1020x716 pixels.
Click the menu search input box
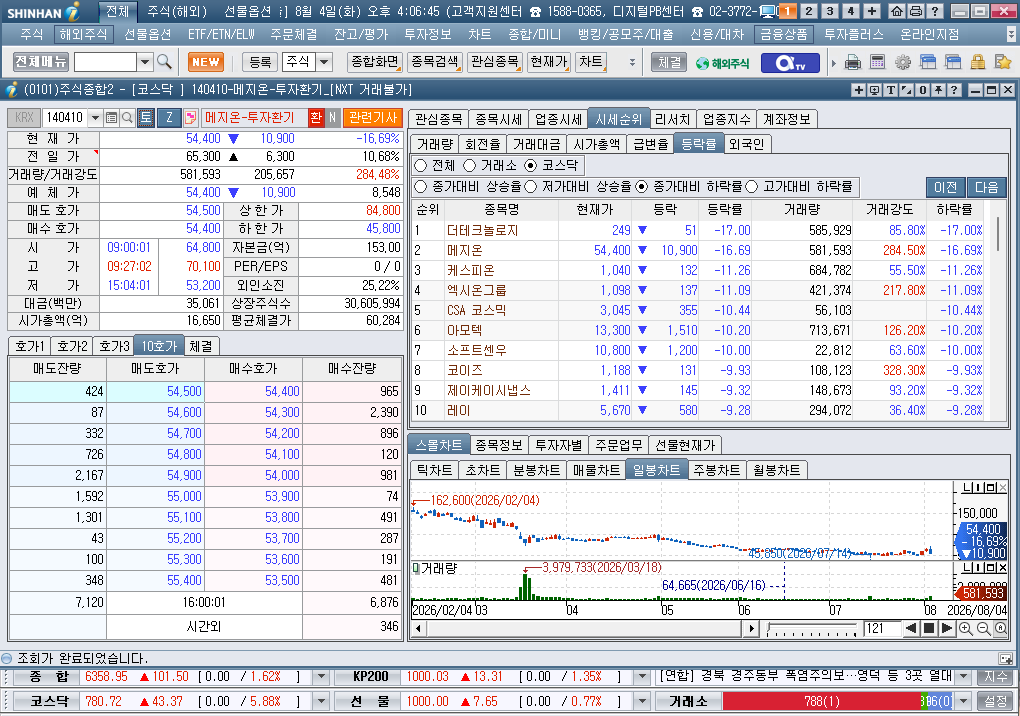click(x=105, y=62)
